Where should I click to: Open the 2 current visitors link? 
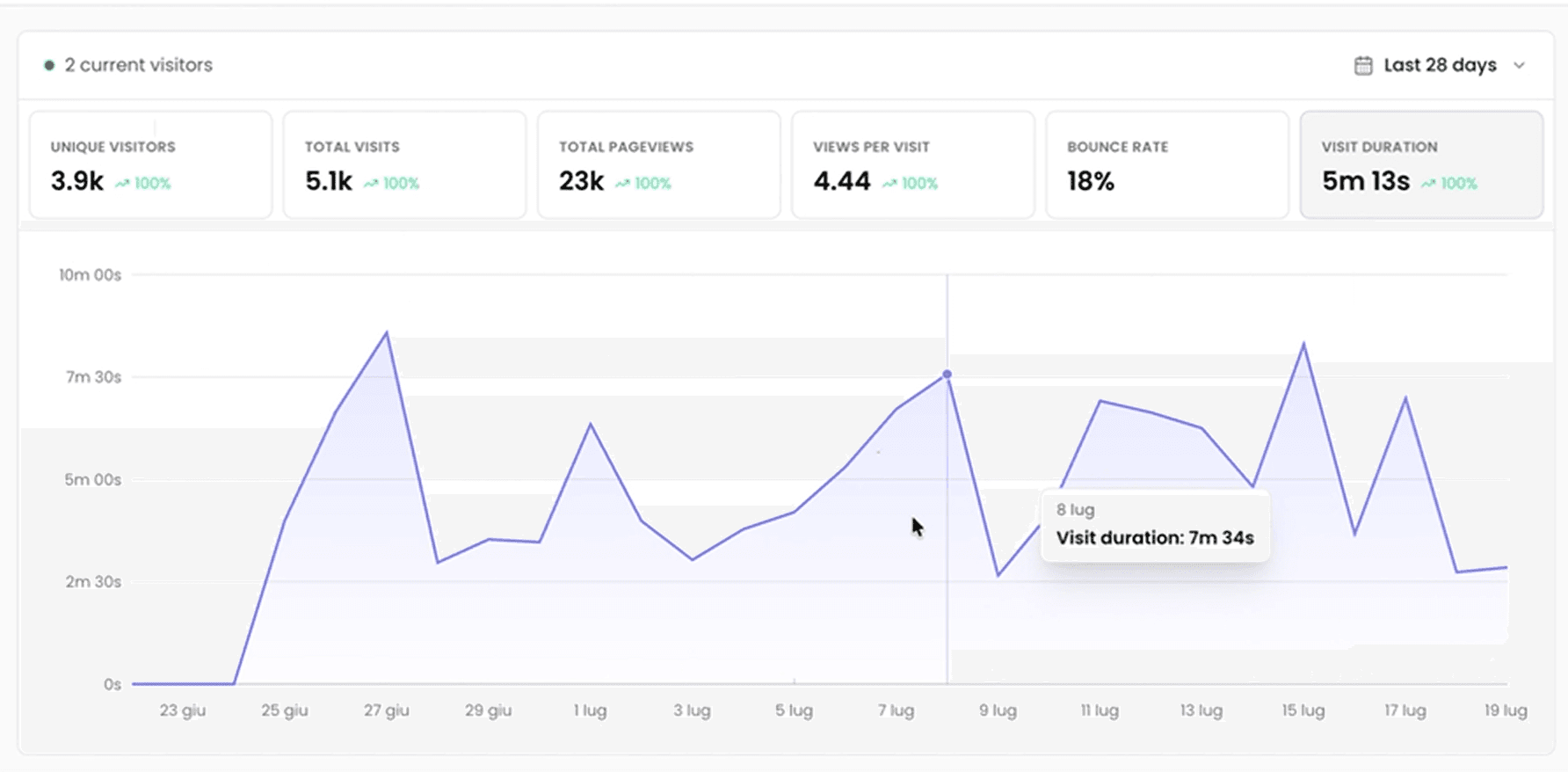(x=138, y=65)
